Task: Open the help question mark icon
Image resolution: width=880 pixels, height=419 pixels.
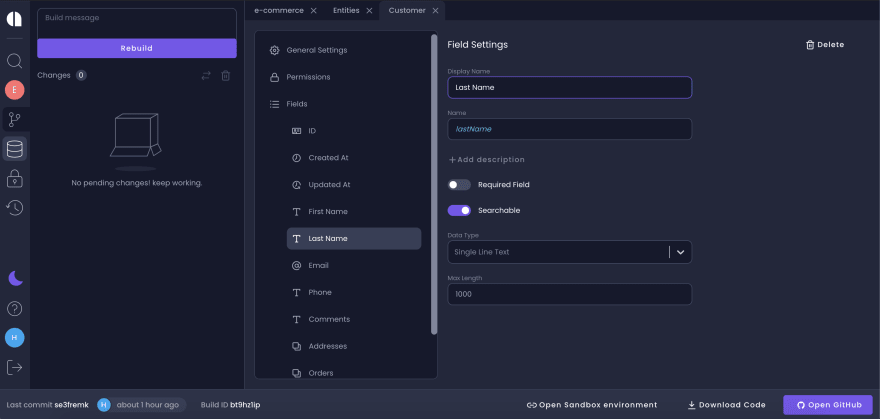Action: pos(15,309)
